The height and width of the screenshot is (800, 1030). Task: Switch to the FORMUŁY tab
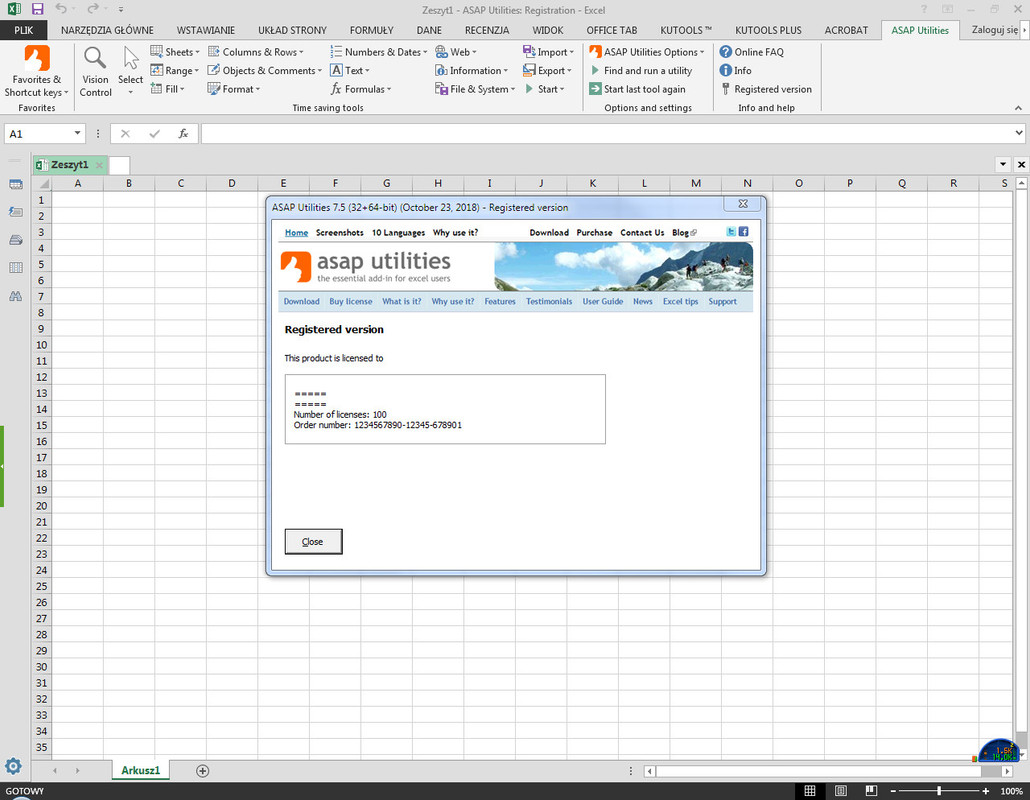[372, 30]
